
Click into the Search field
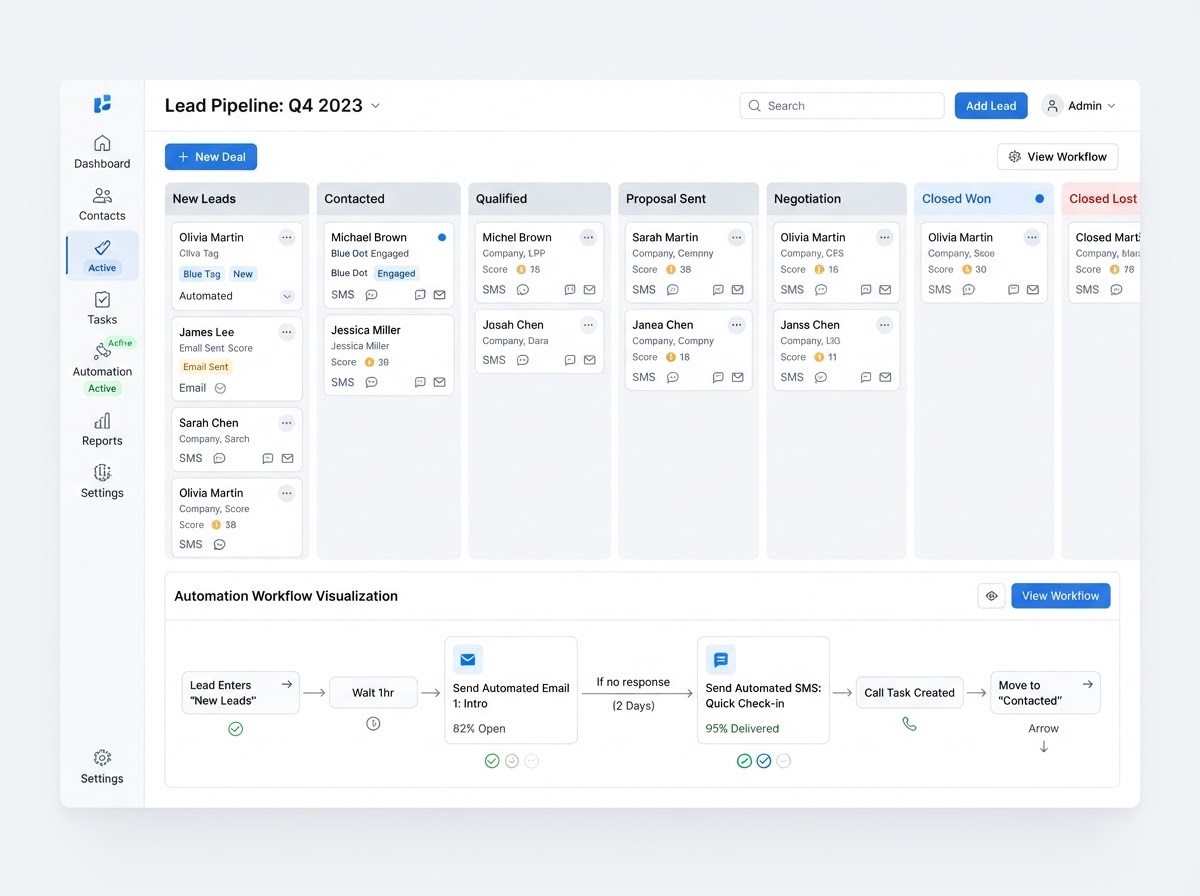(x=842, y=106)
